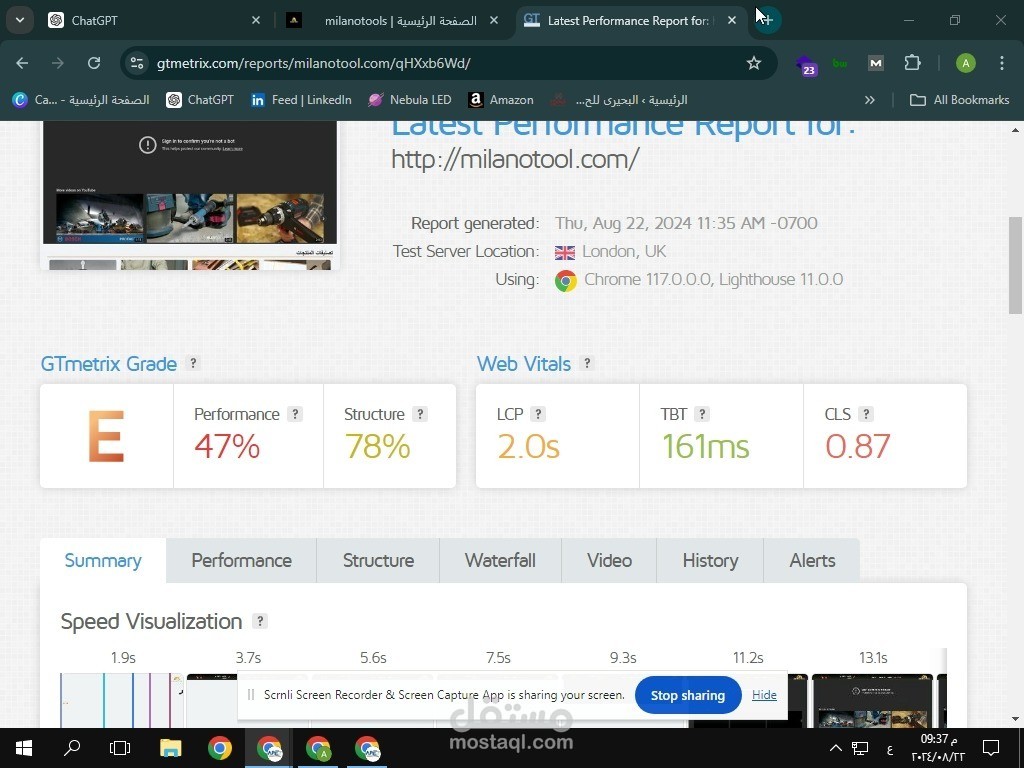Open the tab search dropdown arrow

point(20,20)
